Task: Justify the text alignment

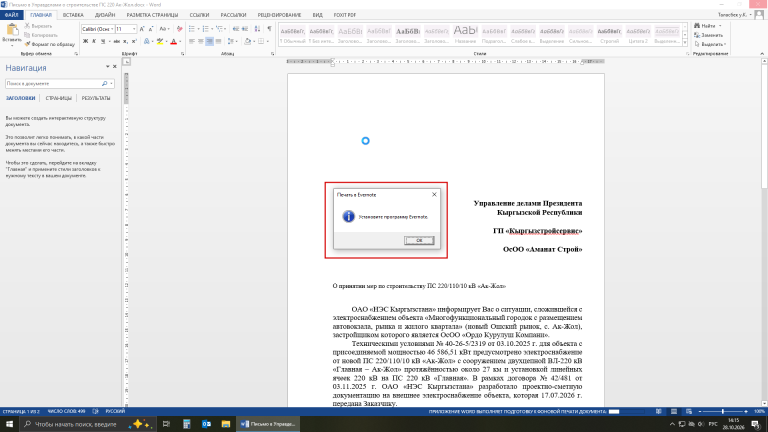Action: point(218,42)
